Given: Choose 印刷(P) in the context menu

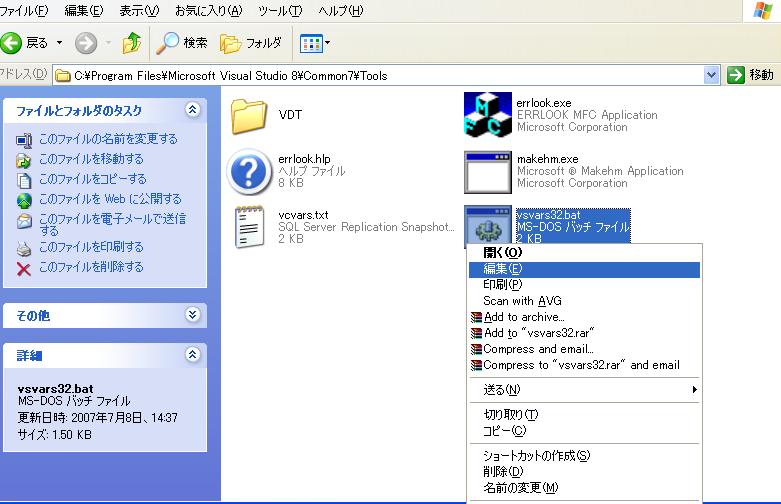Looking at the screenshot, I should coord(584,285).
